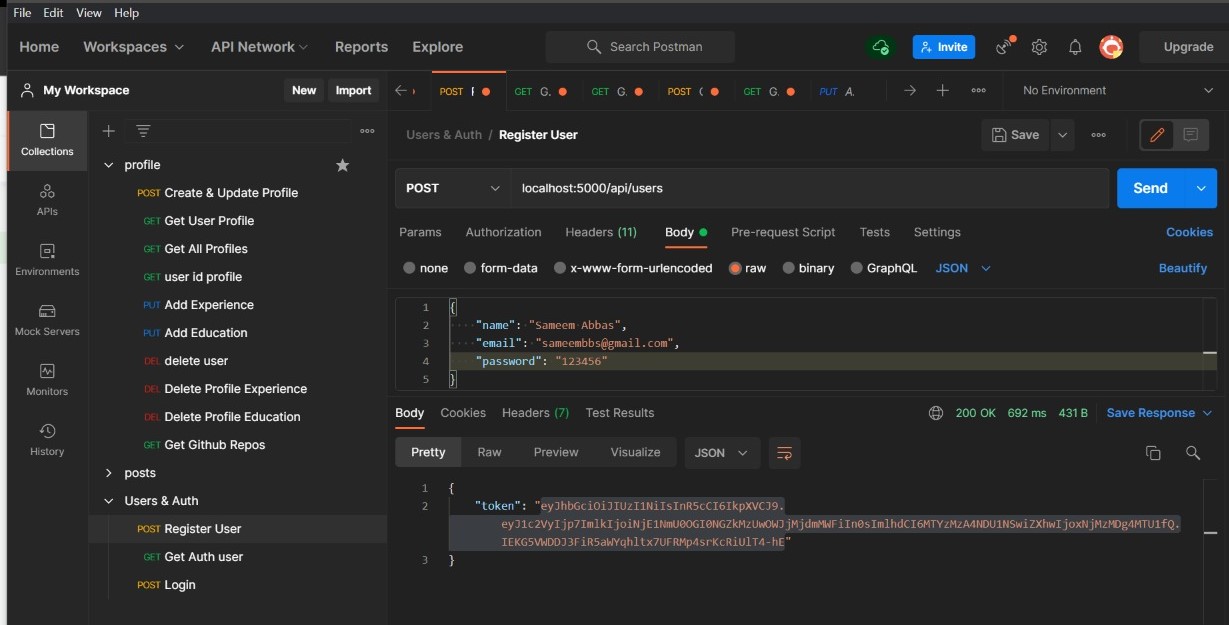Switch to the Params tab

pyautogui.click(x=420, y=232)
